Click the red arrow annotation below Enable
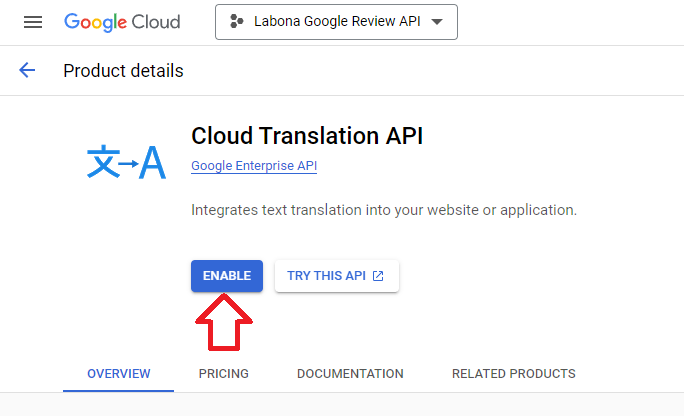 pos(224,322)
